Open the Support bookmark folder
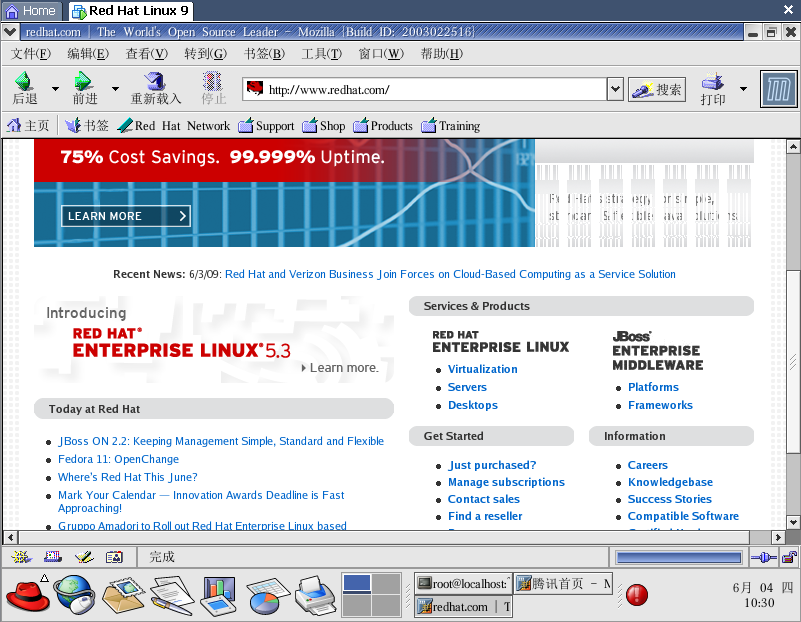Viewport: 801px width, 622px height. [266, 126]
